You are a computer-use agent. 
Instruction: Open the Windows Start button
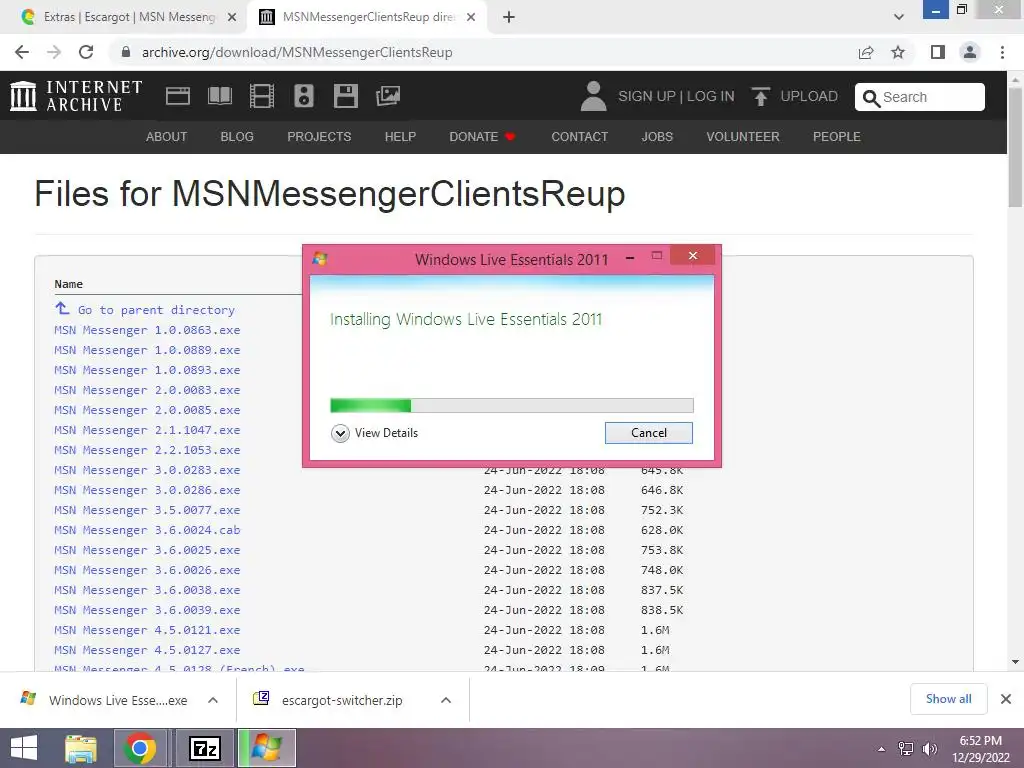click(x=24, y=748)
